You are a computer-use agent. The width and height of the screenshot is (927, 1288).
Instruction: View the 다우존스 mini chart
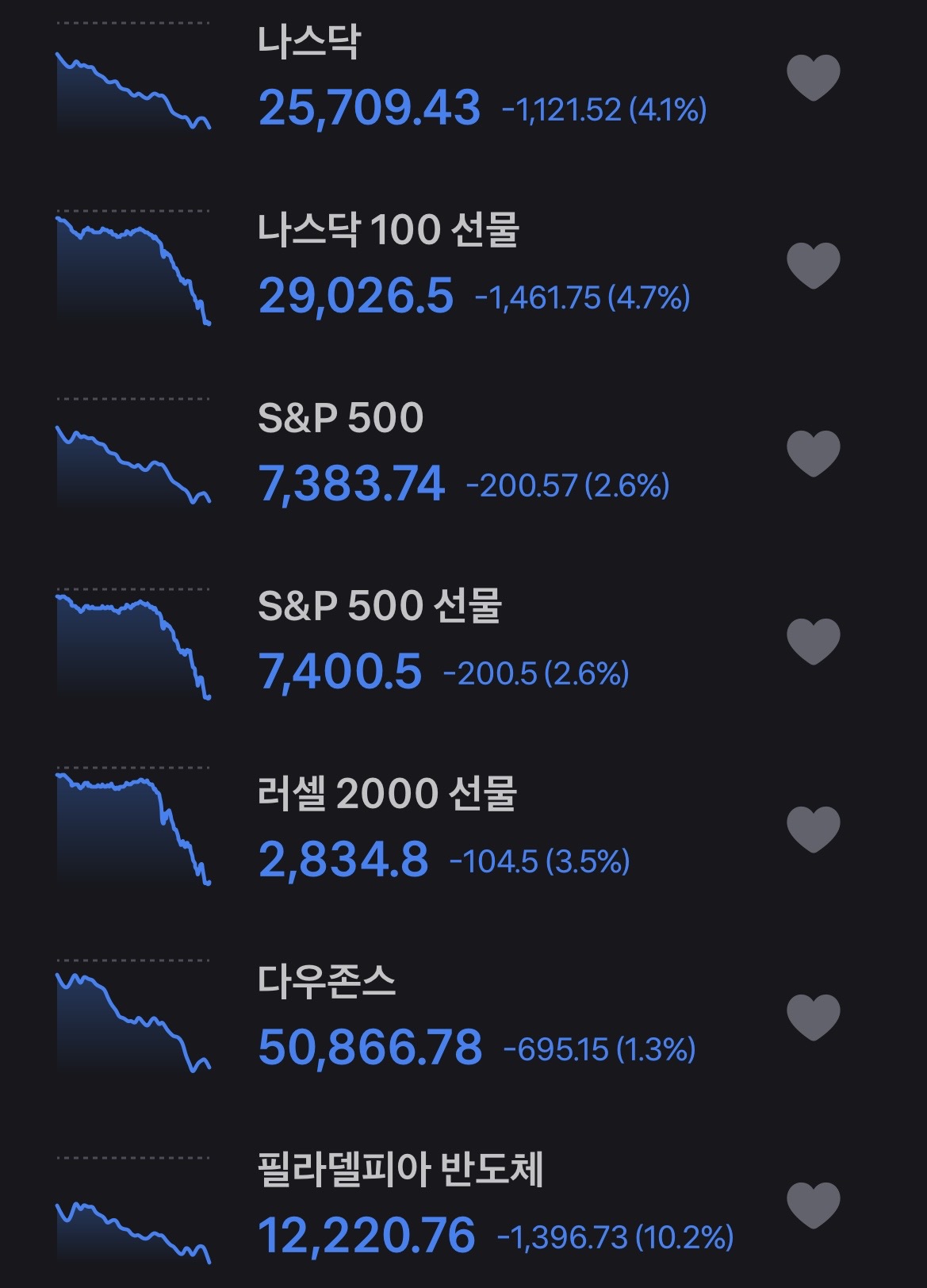pyautogui.click(x=133, y=1017)
